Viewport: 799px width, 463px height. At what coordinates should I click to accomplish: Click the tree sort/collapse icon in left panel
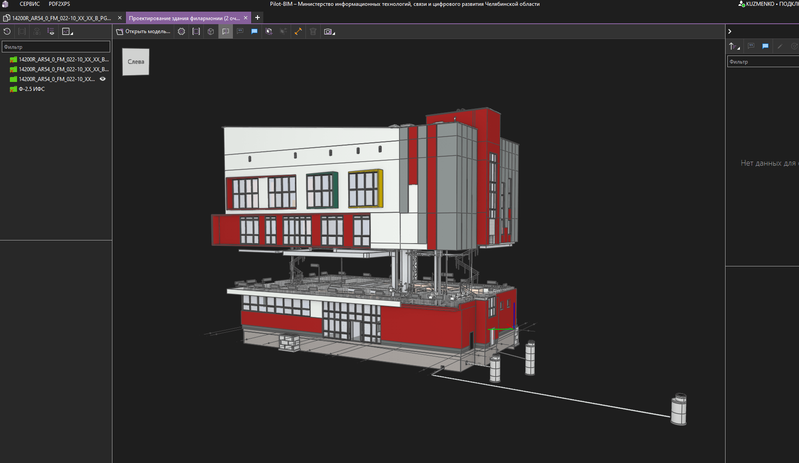(51, 32)
